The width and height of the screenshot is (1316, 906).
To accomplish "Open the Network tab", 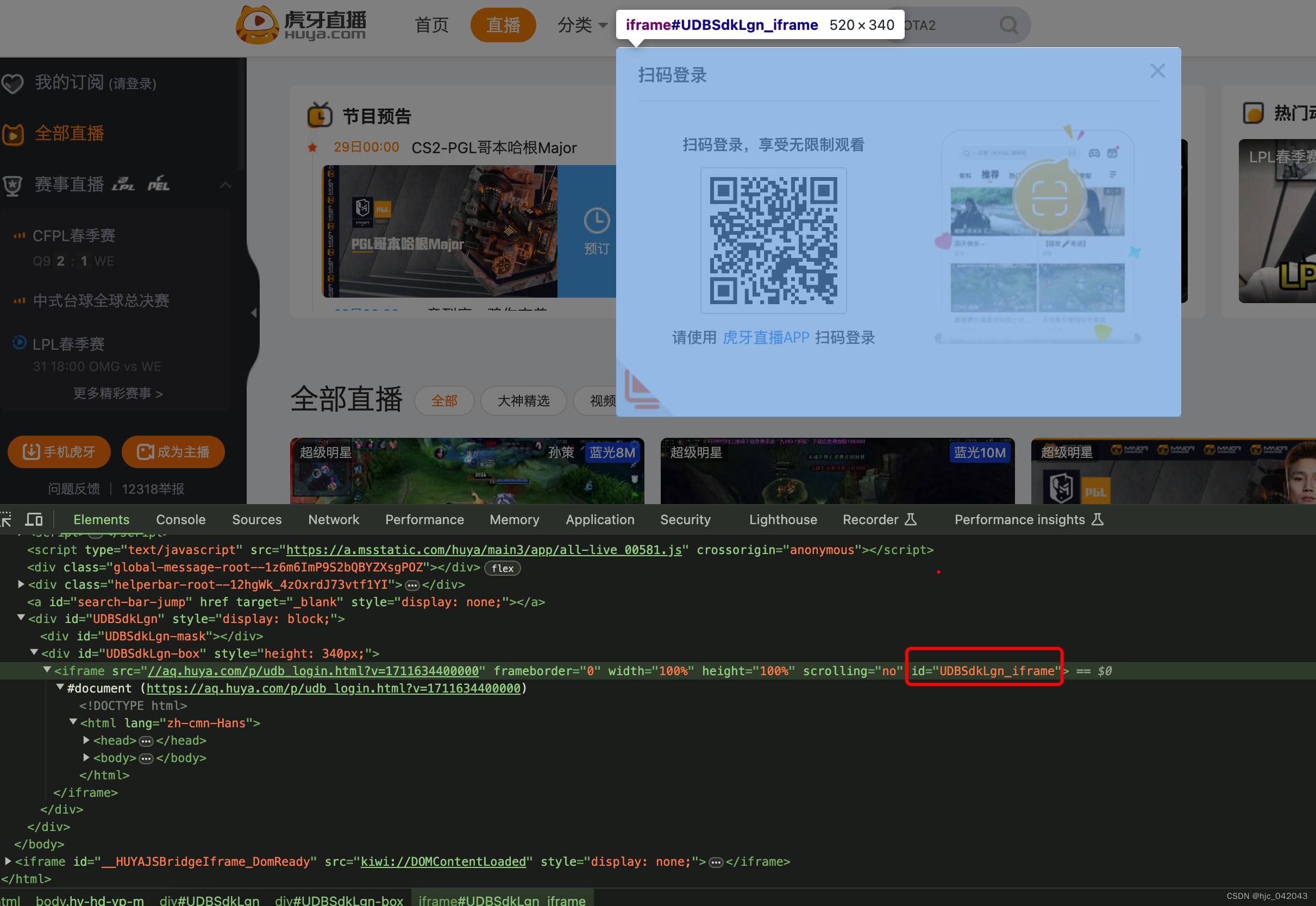I will click(333, 519).
